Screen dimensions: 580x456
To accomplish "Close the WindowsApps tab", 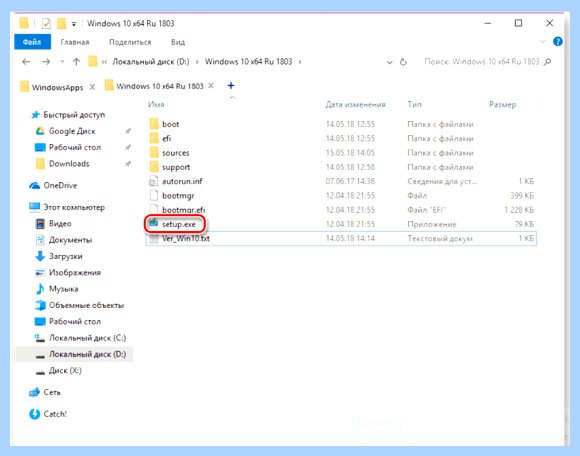I will [92, 87].
